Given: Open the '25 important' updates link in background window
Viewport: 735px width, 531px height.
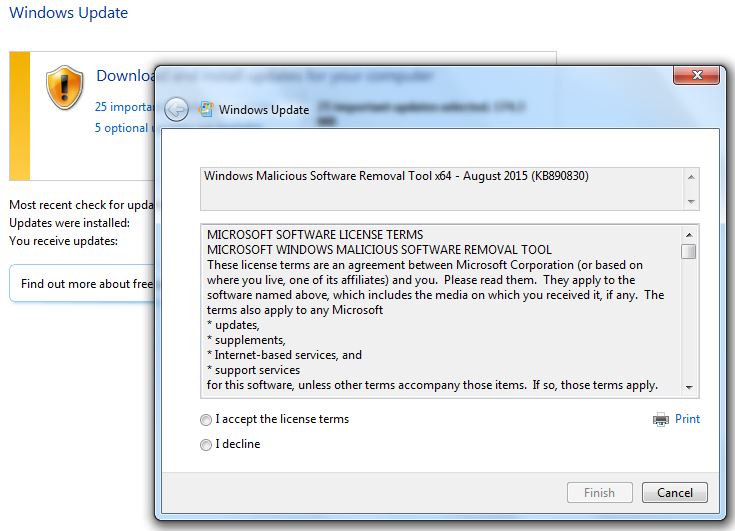Looking at the screenshot, I should pos(125,107).
